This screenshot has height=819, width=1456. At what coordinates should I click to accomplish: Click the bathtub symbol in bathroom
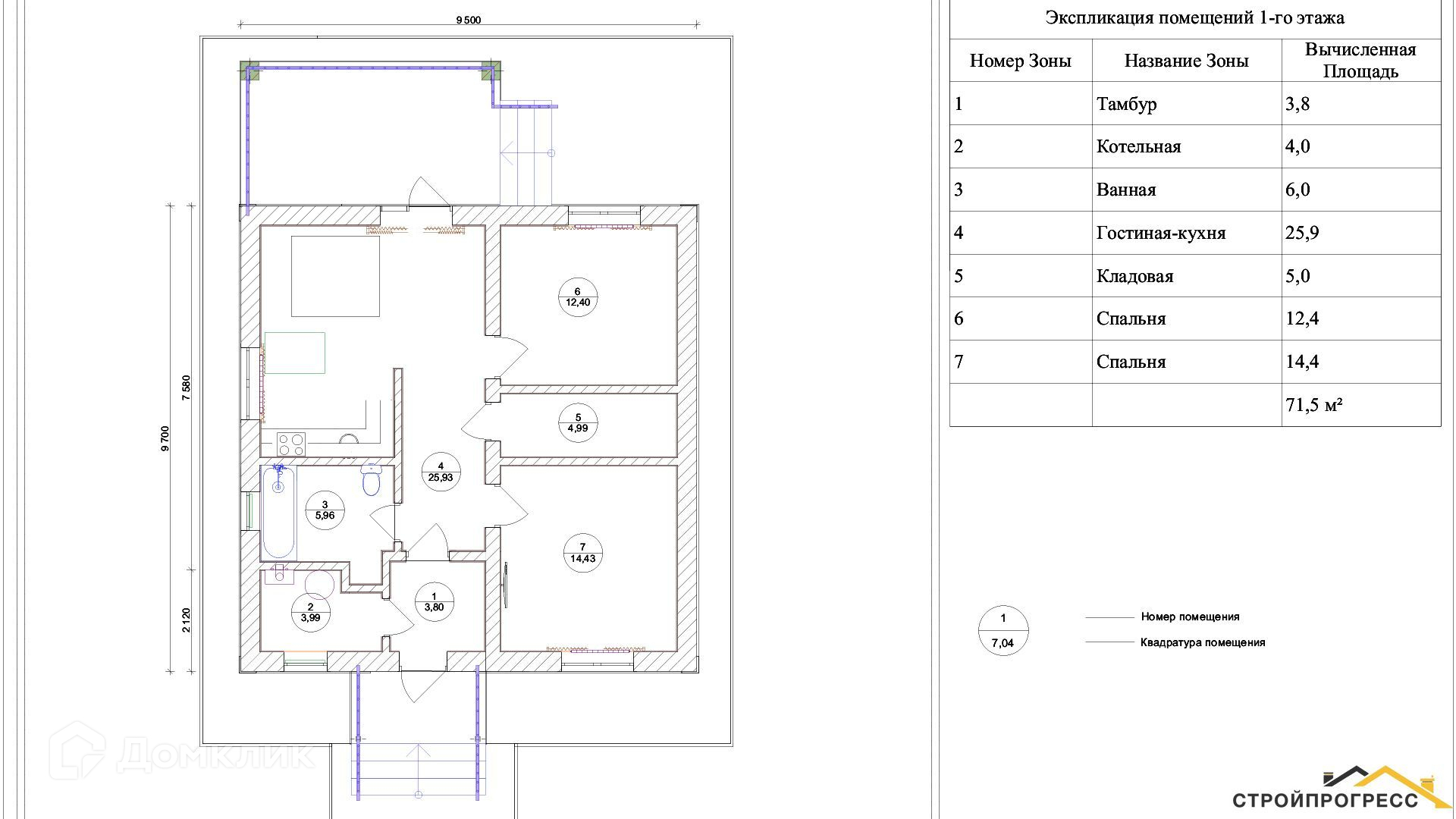pos(278,512)
